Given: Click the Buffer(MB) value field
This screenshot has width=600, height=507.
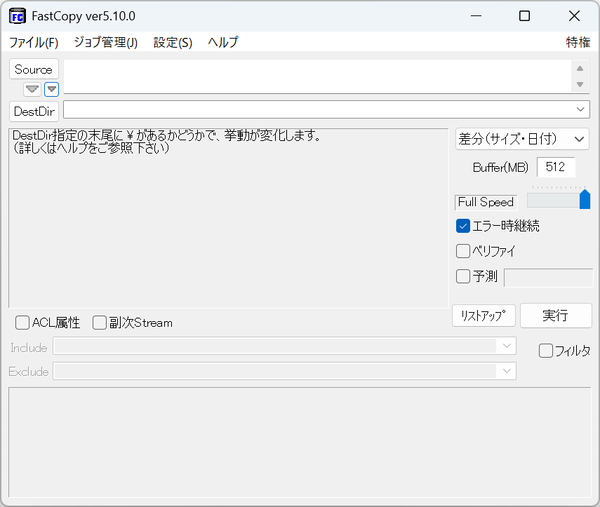Looking at the screenshot, I should 556,167.
